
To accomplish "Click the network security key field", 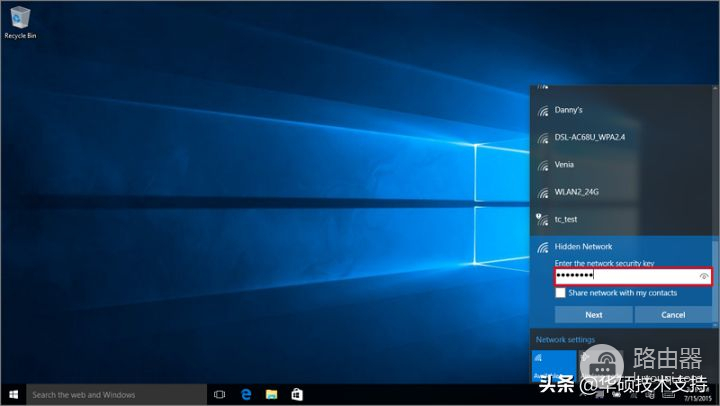I will coord(625,275).
